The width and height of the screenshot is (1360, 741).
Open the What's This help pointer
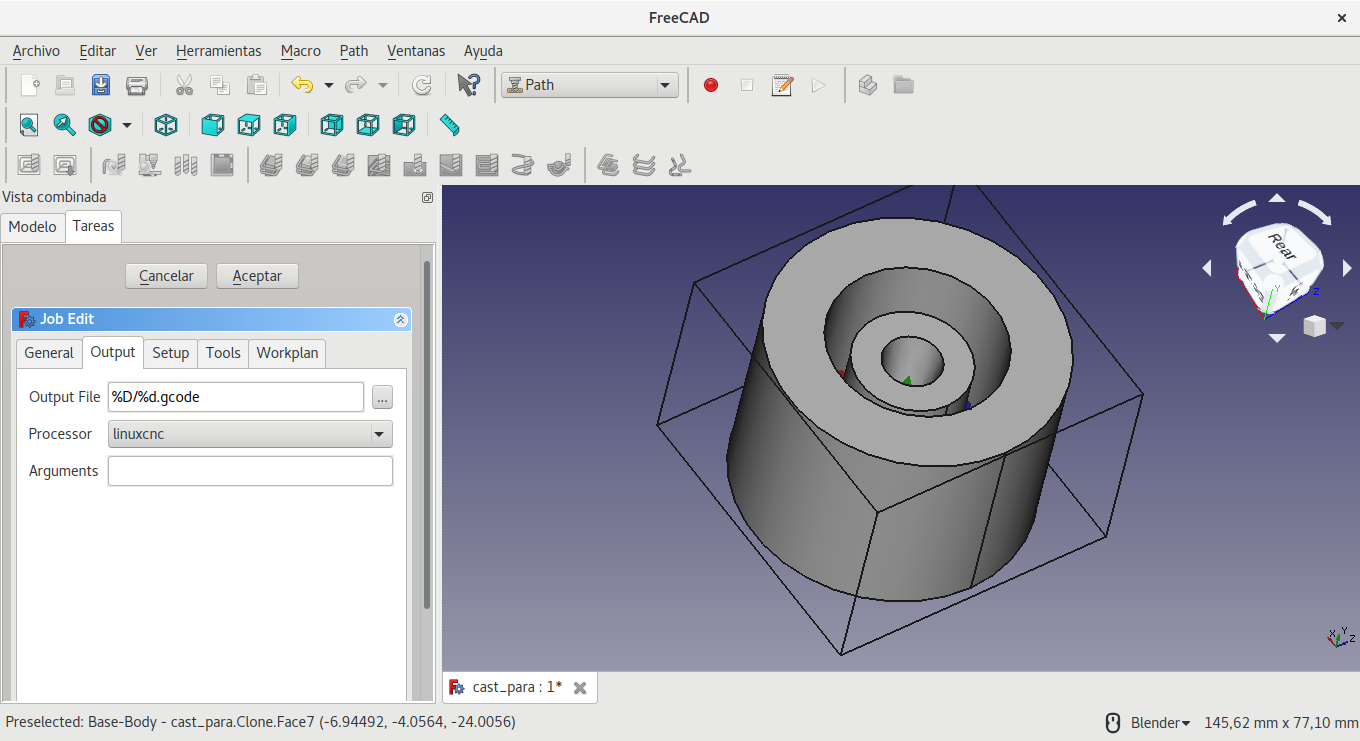coord(468,85)
